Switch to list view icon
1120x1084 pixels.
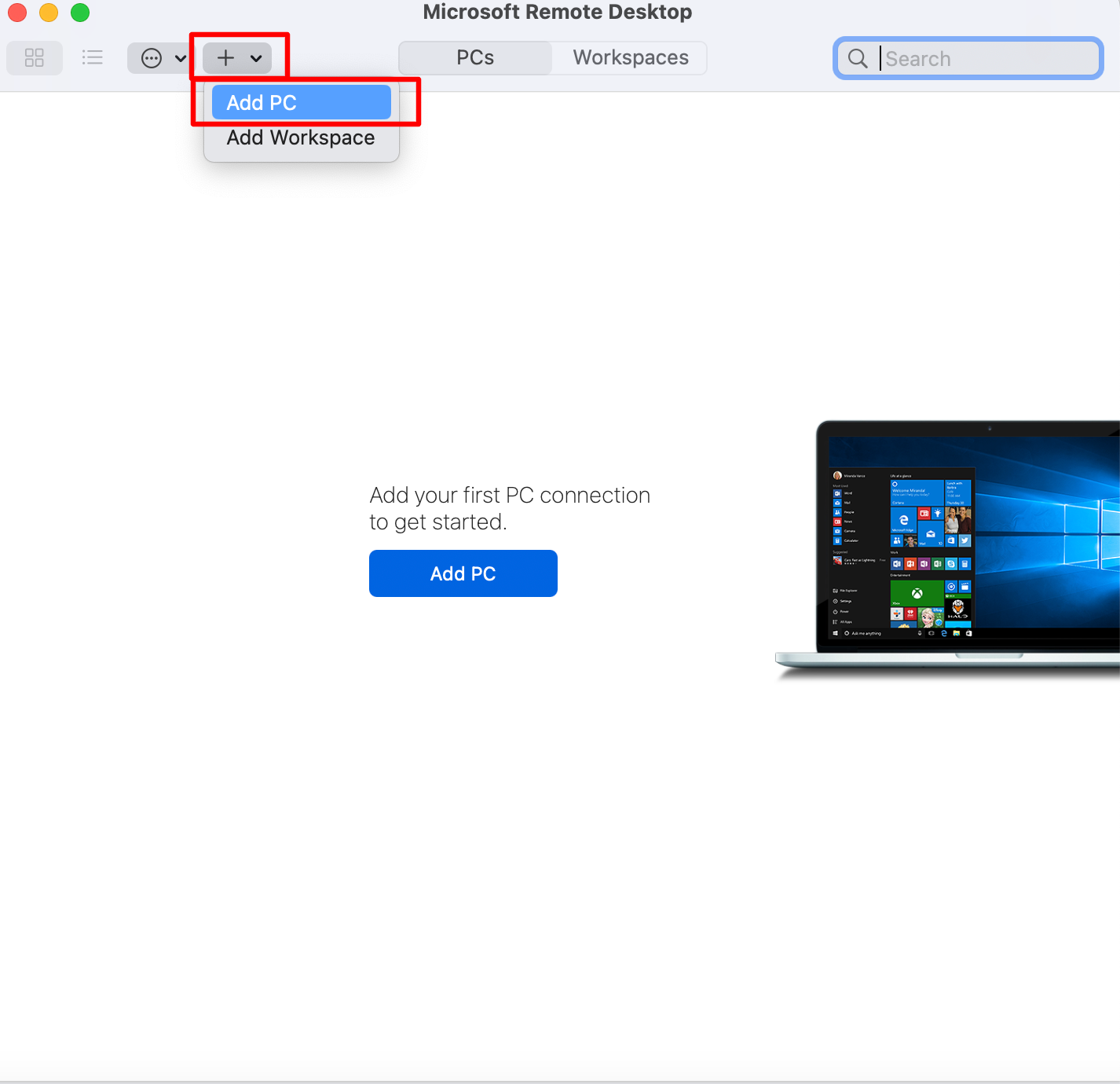coord(93,58)
